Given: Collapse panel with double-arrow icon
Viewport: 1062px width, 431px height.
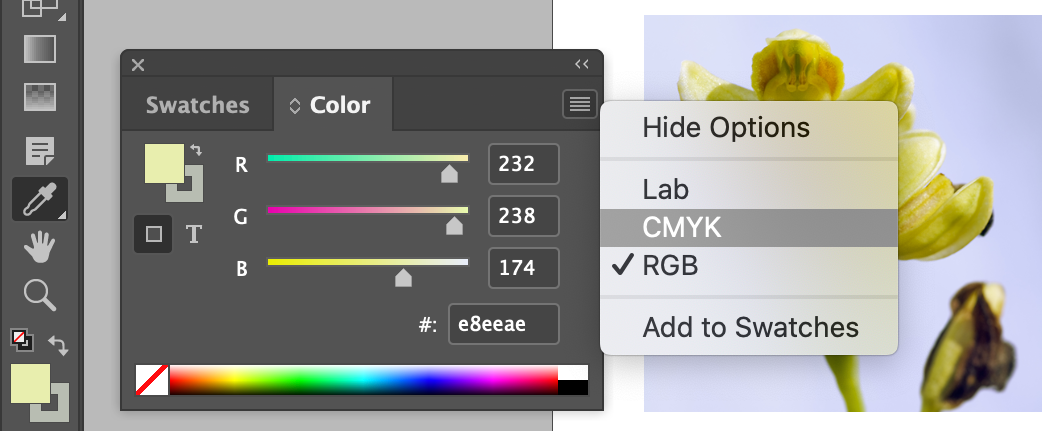Looking at the screenshot, I should pyautogui.click(x=582, y=64).
